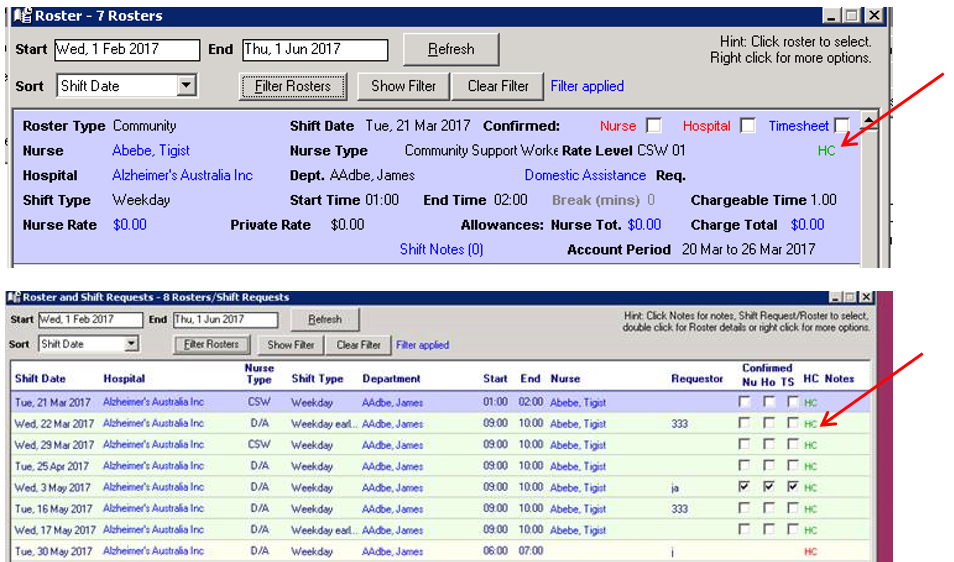Image resolution: width=954 pixels, height=562 pixels.
Task: Click the red Hospital confirmed label
Action: pos(706,126)
